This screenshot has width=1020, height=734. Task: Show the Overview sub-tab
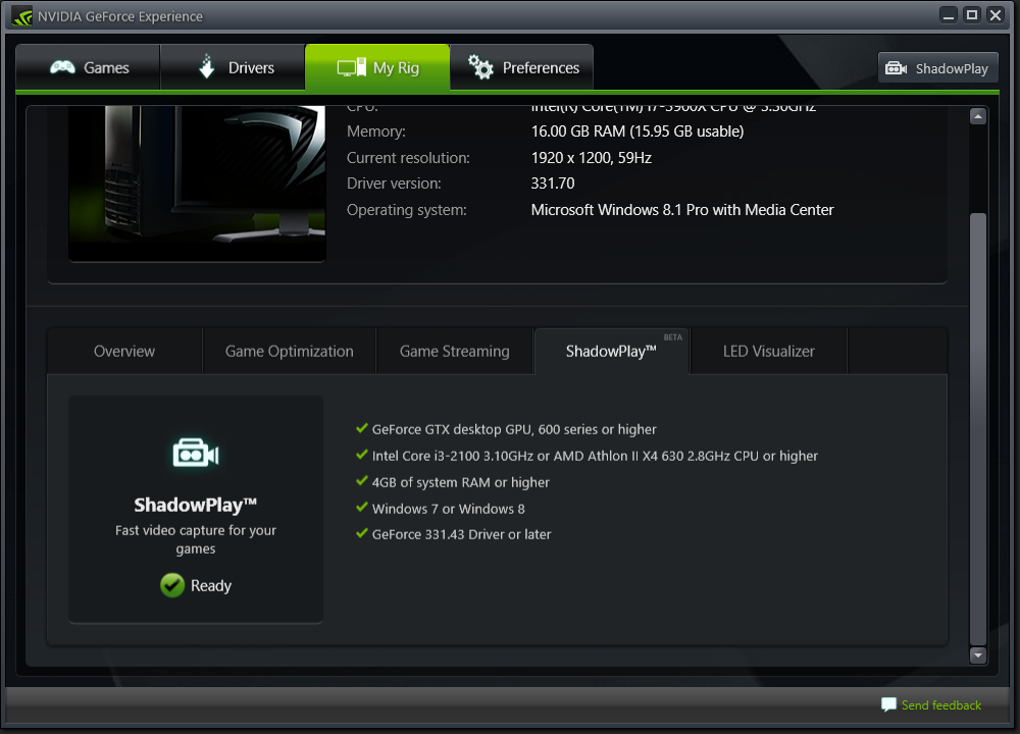tap(124, 351)
